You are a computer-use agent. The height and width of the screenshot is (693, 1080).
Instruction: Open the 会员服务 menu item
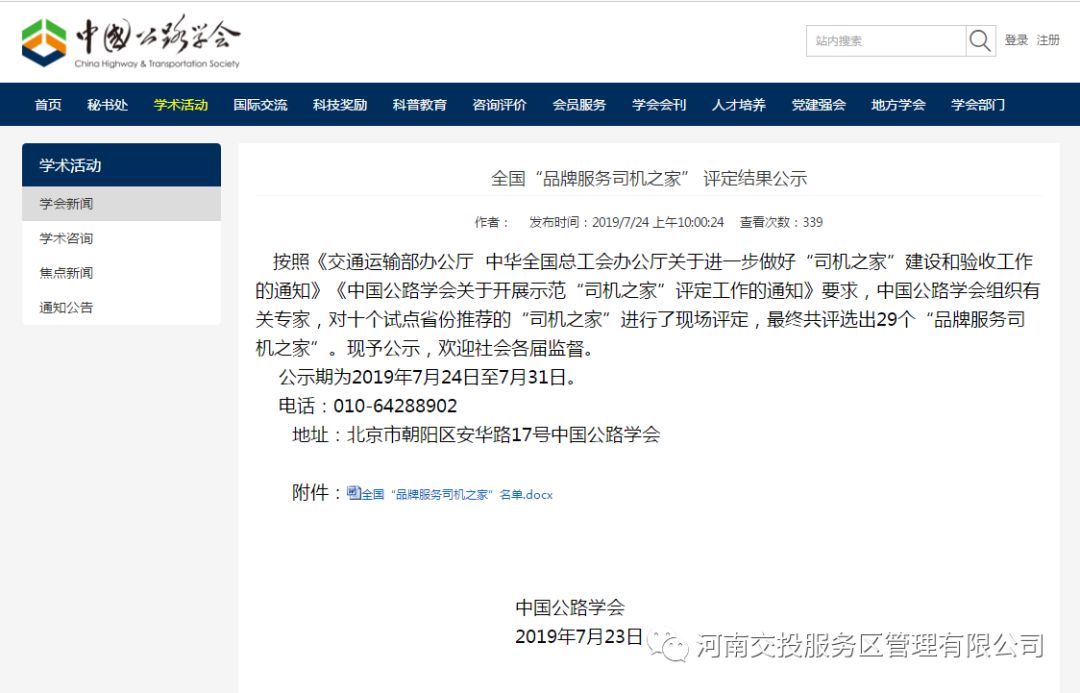pyautogui.click(x=579, y=105)
